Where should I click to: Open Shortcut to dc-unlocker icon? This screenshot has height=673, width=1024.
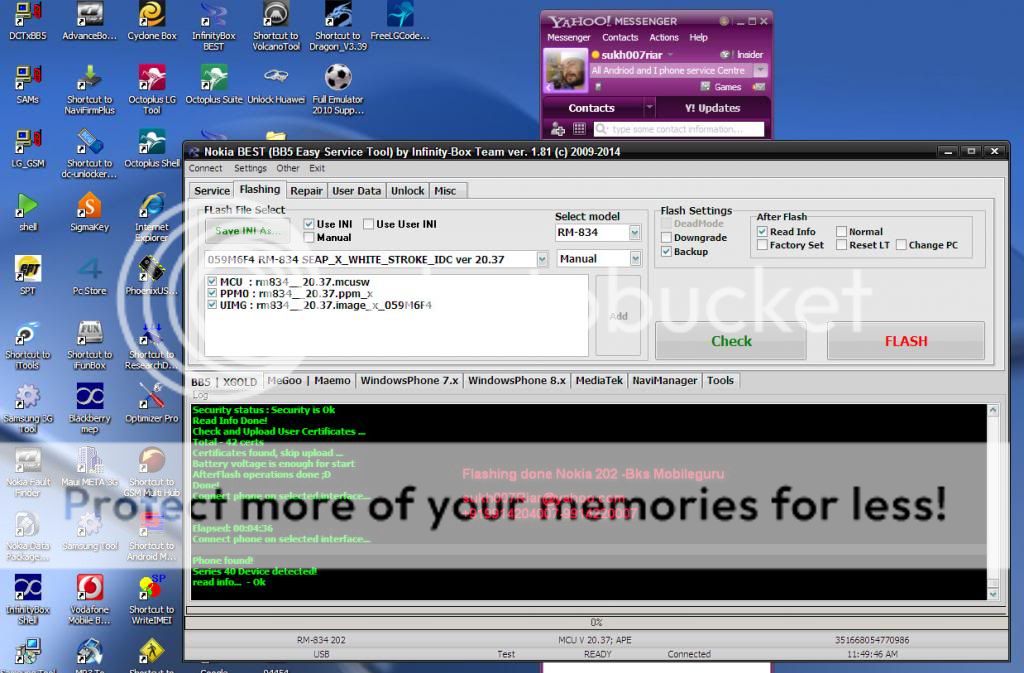[89, 153]
